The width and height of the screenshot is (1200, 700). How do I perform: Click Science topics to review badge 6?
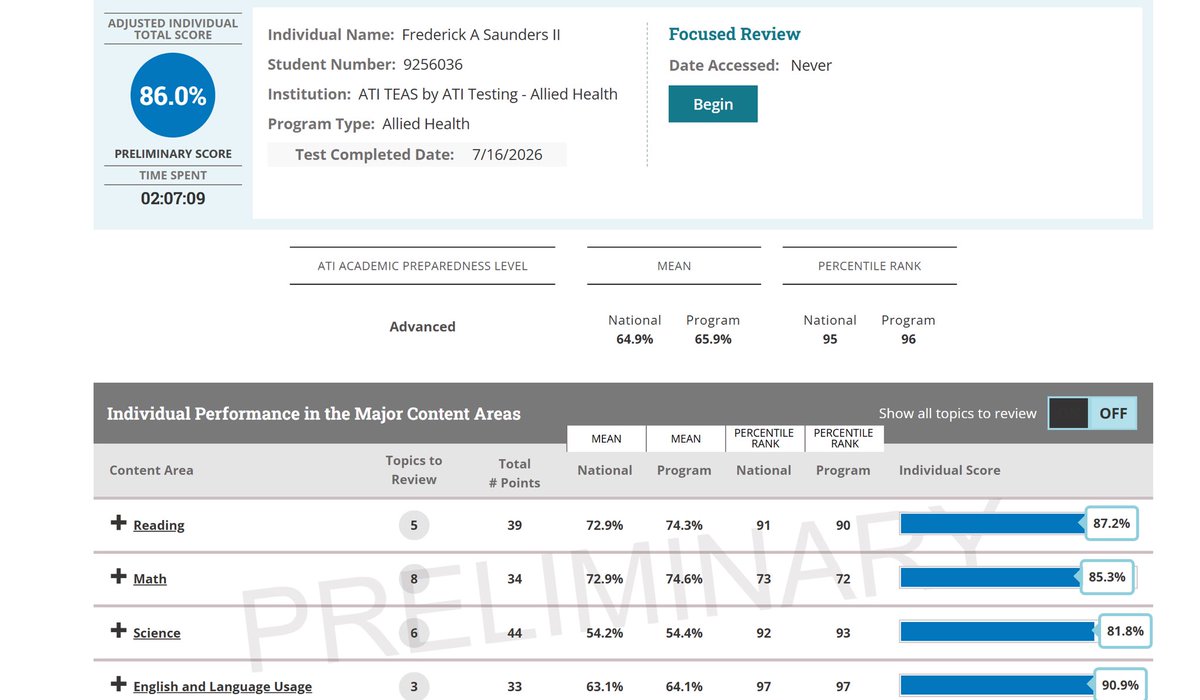click(x=414, y=633)
